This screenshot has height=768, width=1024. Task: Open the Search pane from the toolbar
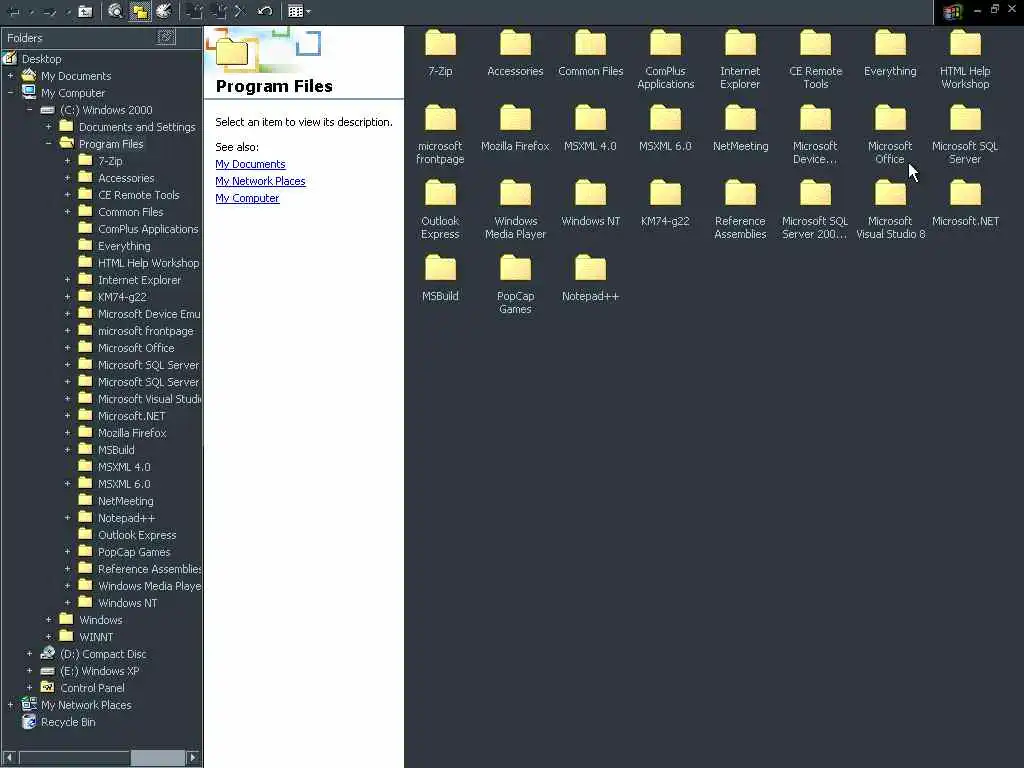[x=116, y=11]
